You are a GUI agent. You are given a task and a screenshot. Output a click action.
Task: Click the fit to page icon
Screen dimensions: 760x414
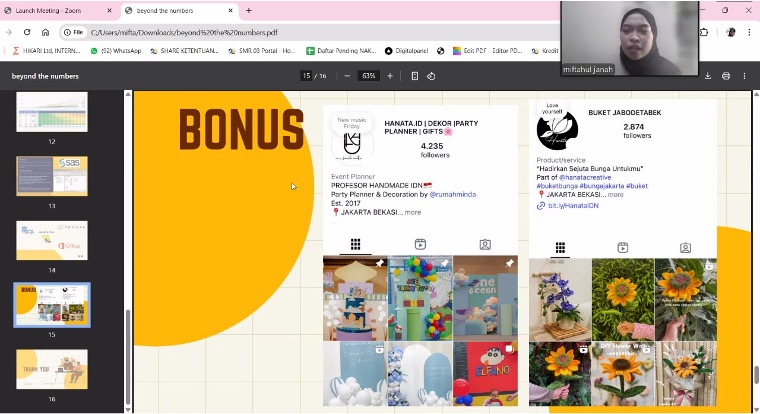point(415,76)
